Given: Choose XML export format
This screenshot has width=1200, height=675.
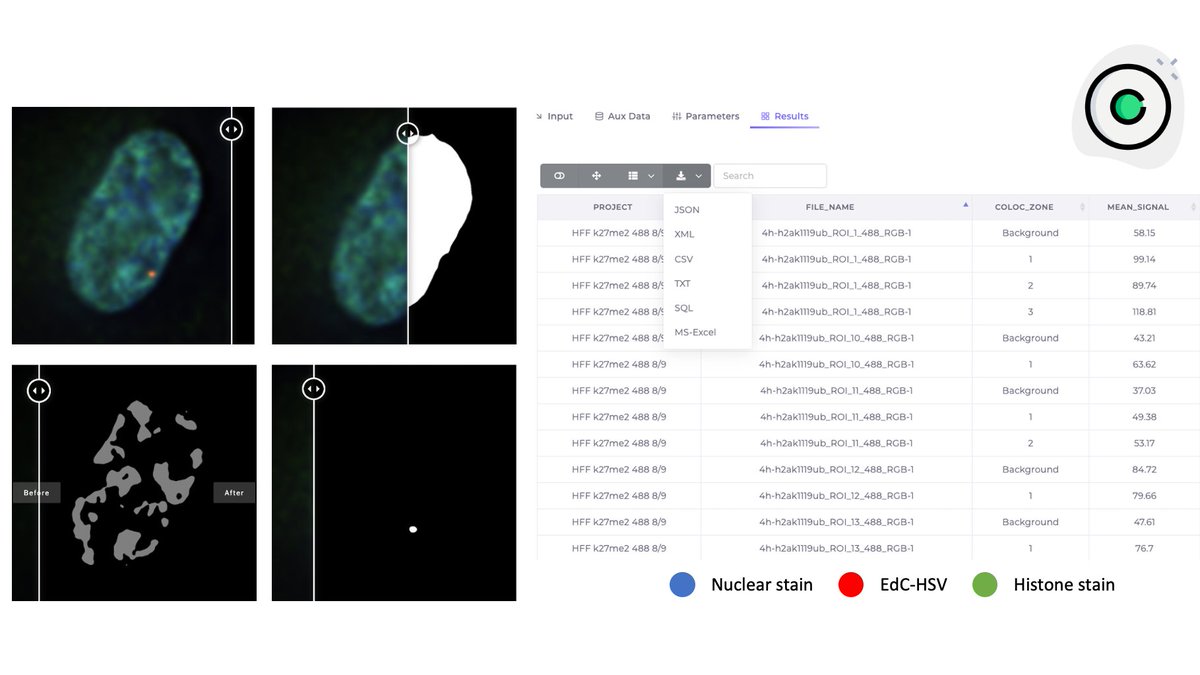Looking at the screenshot, I should (684, 234).
